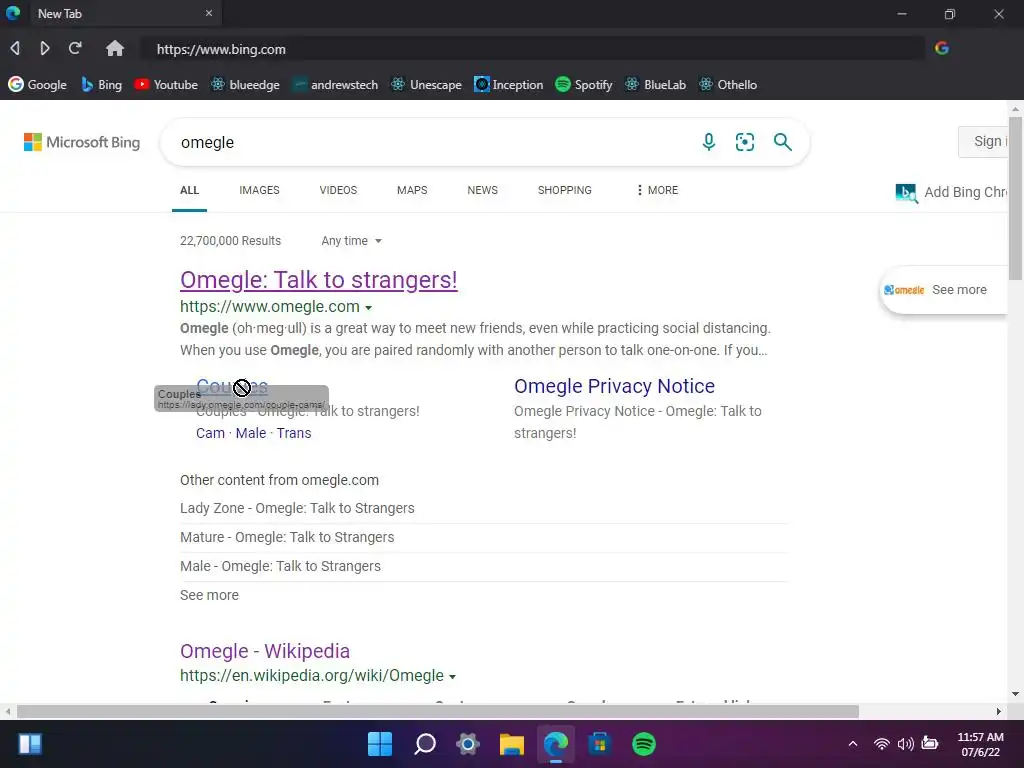Open Omegle: Talk to strangers! result
The image size is (1024, 768).
319,280
